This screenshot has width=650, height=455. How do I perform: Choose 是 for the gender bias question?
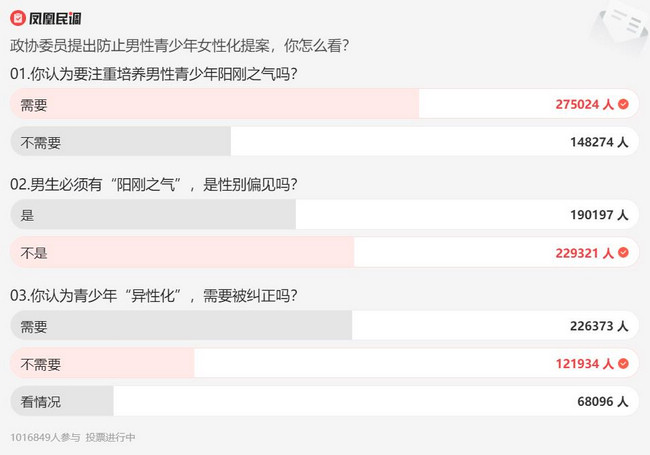324,215
